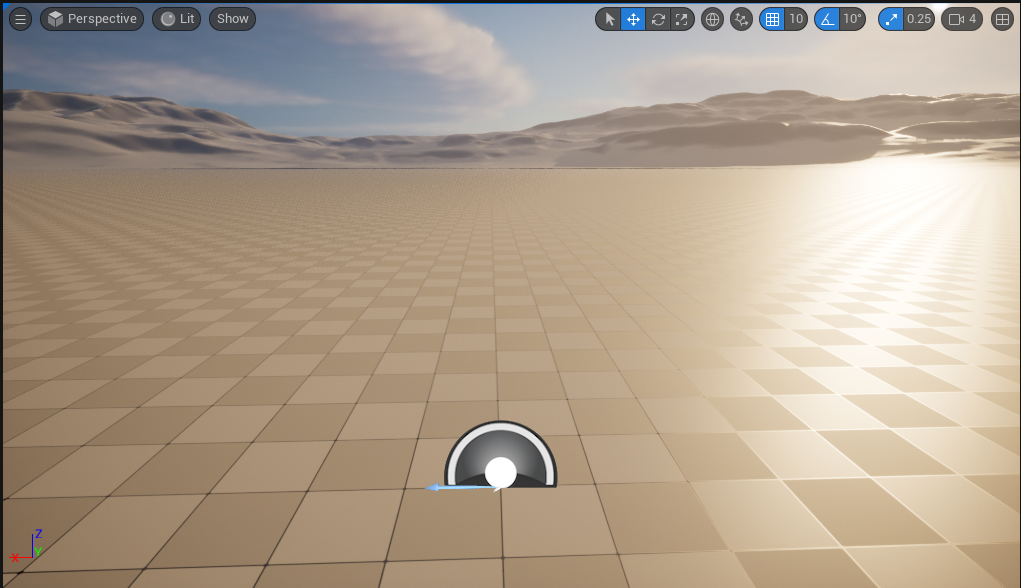Open grid snap size value 10
The width and height of the screenshot is (1021, 588).
(796, 20)
